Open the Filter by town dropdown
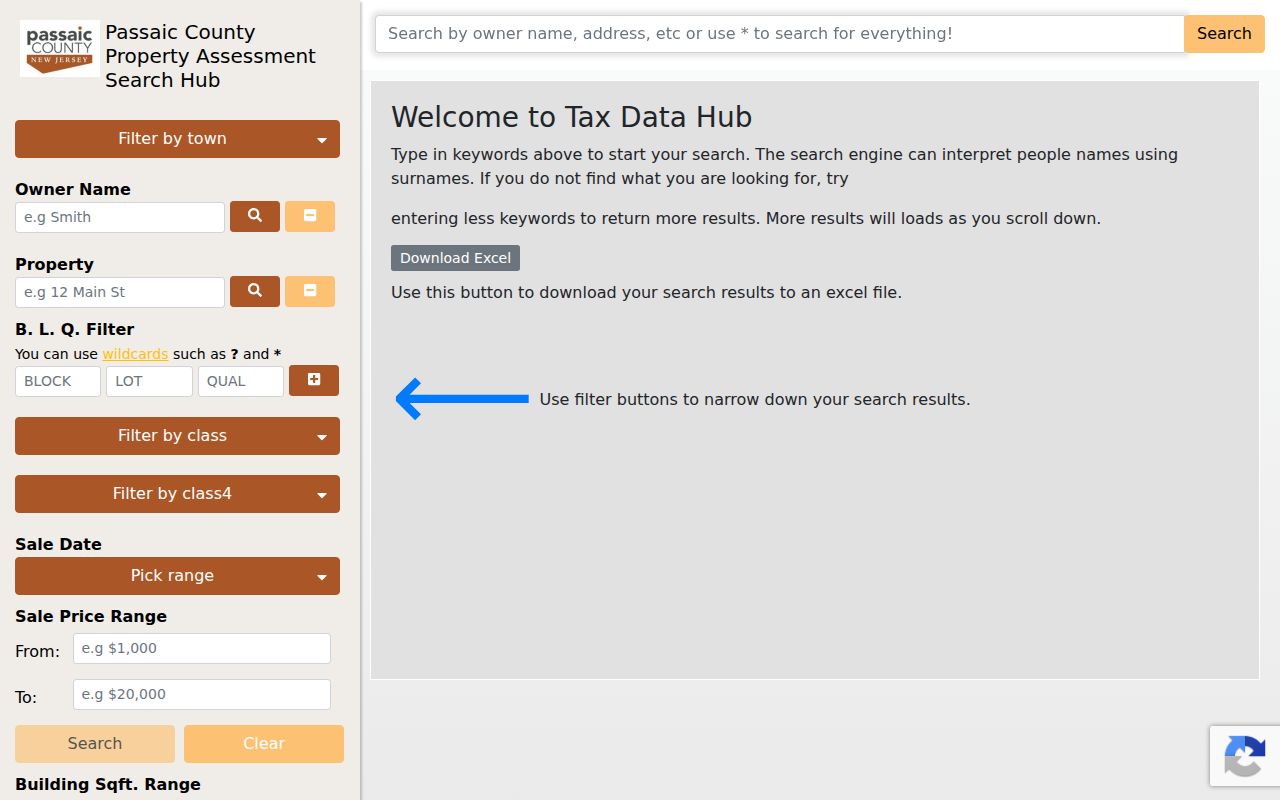This screenshot has width=1280, height=800. [x=177, y=139]
